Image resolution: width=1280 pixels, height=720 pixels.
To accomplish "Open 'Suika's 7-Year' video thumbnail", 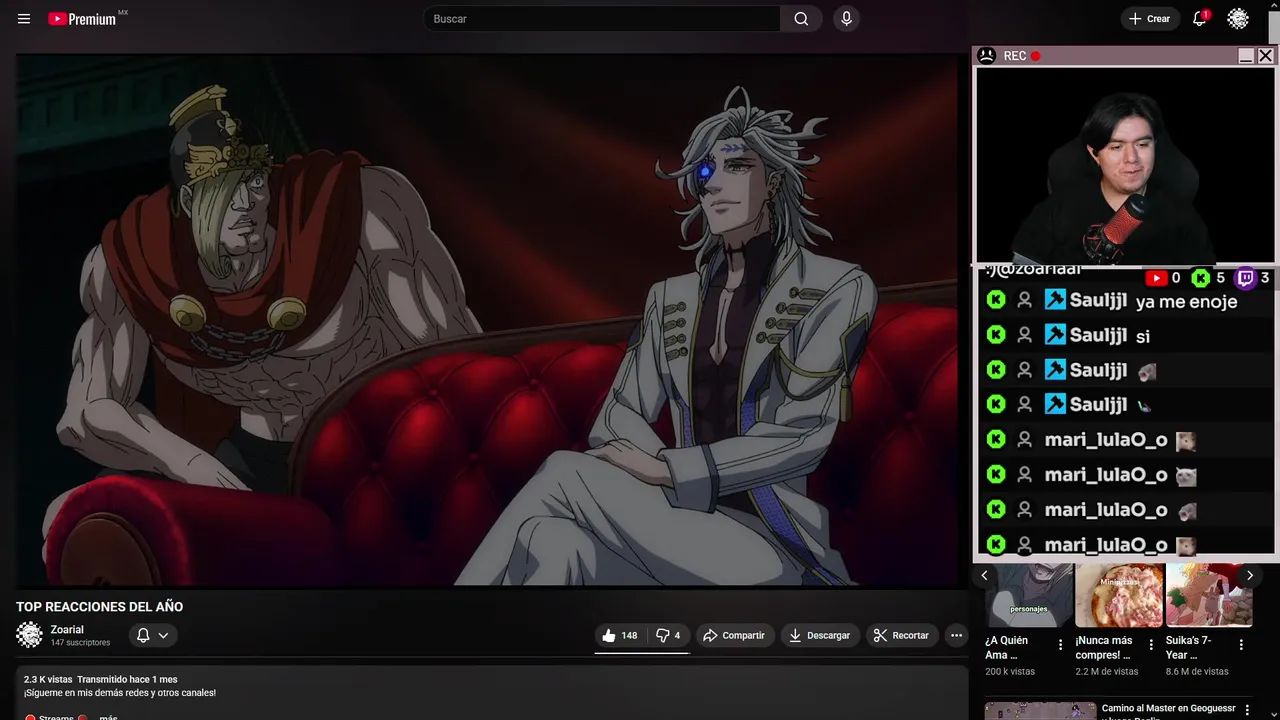I will point(1209,595).
